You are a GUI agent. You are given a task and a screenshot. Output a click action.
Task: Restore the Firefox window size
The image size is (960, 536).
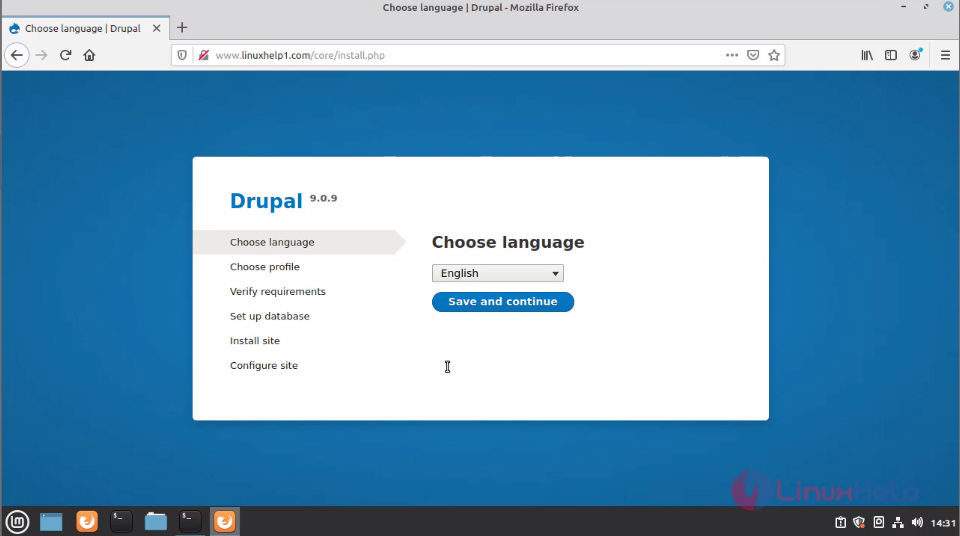tap(926, 7)
